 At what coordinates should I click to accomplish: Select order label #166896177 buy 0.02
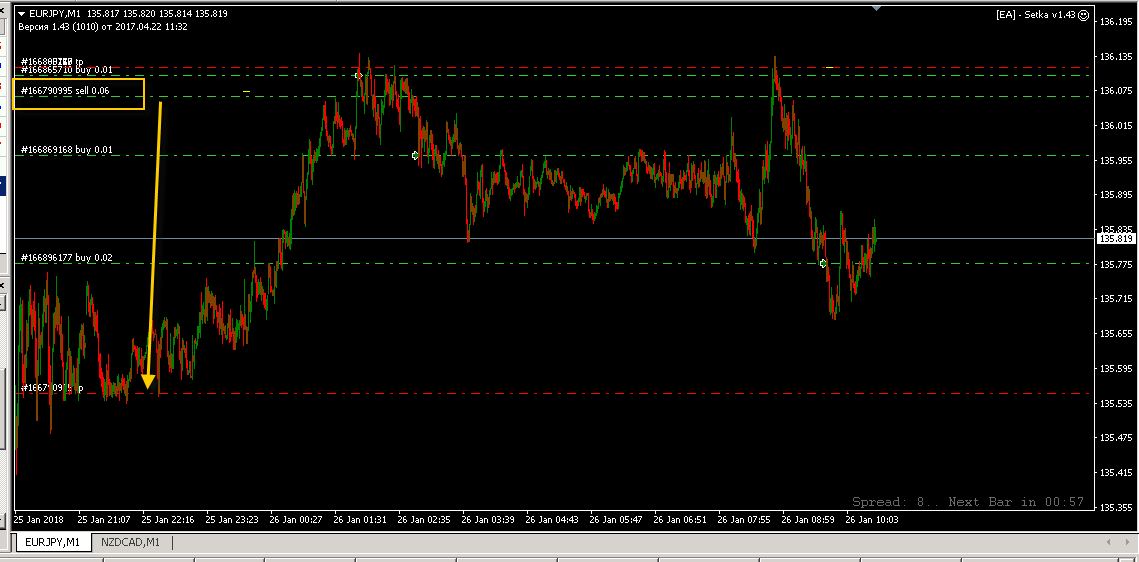(x=67, y=257)
